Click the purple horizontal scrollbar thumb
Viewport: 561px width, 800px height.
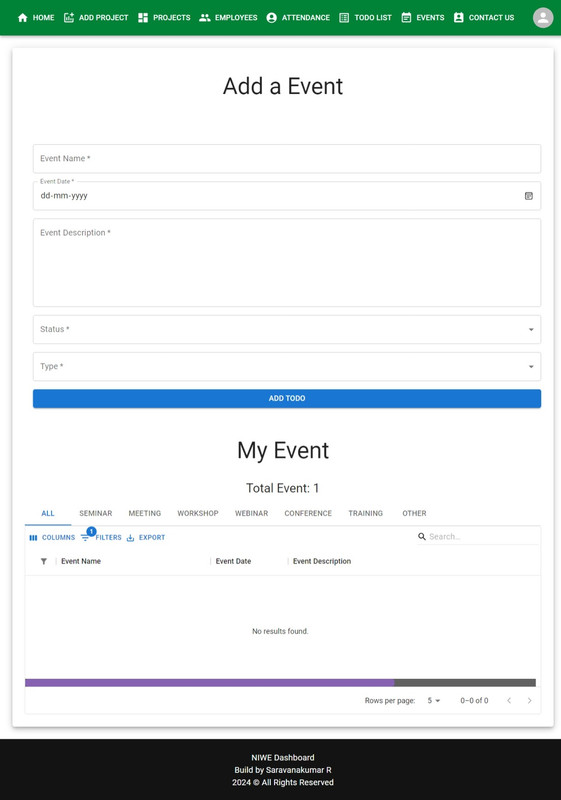tap(210, 683)
